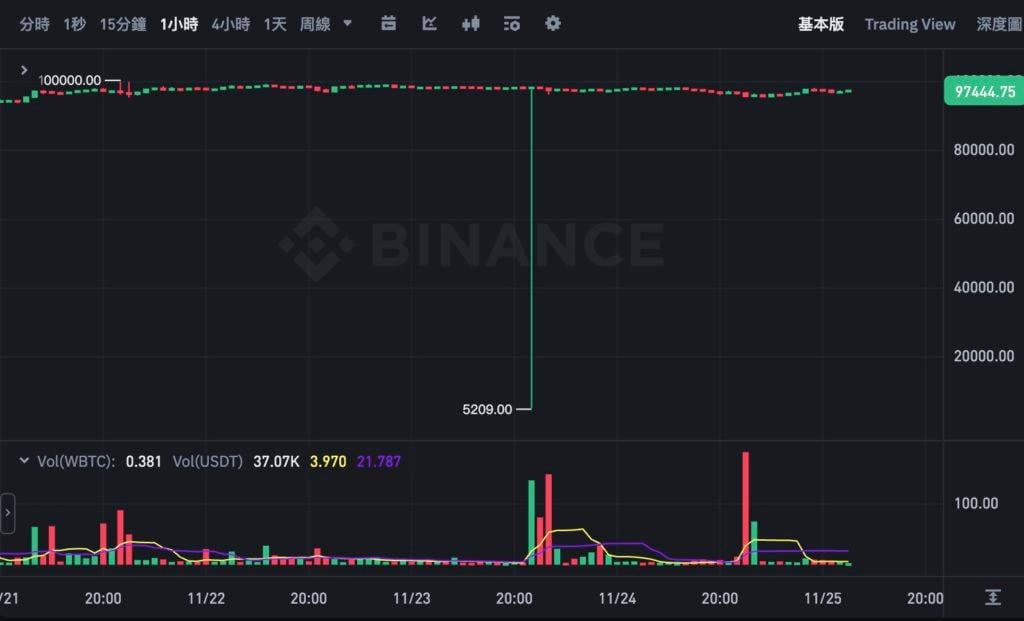1024x621 pixels.
Task: Click the layout options icon beside the gear
Action: click(512, 23)
